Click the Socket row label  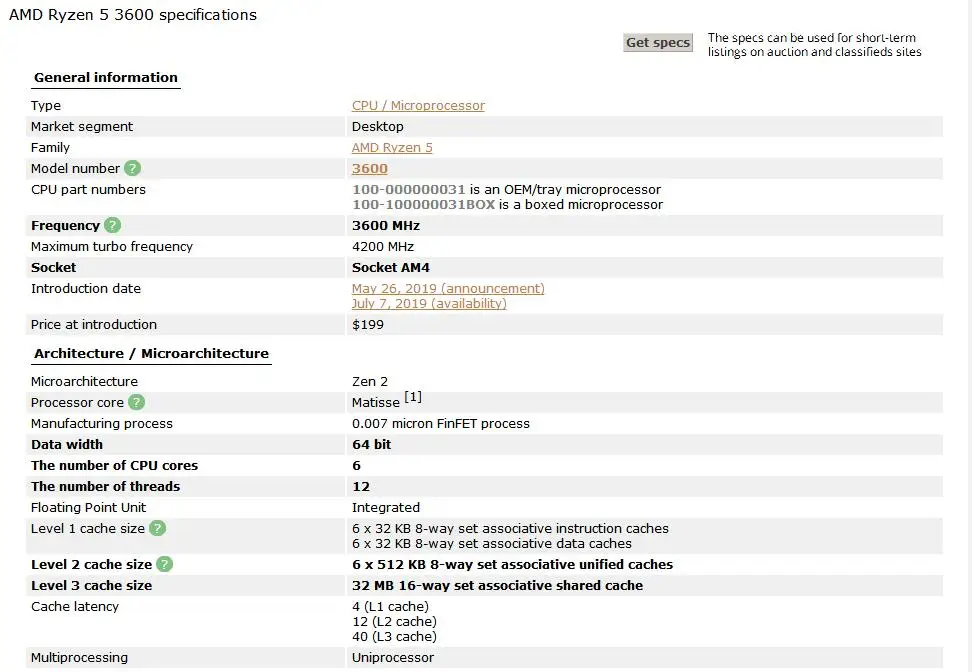(53, 267)
